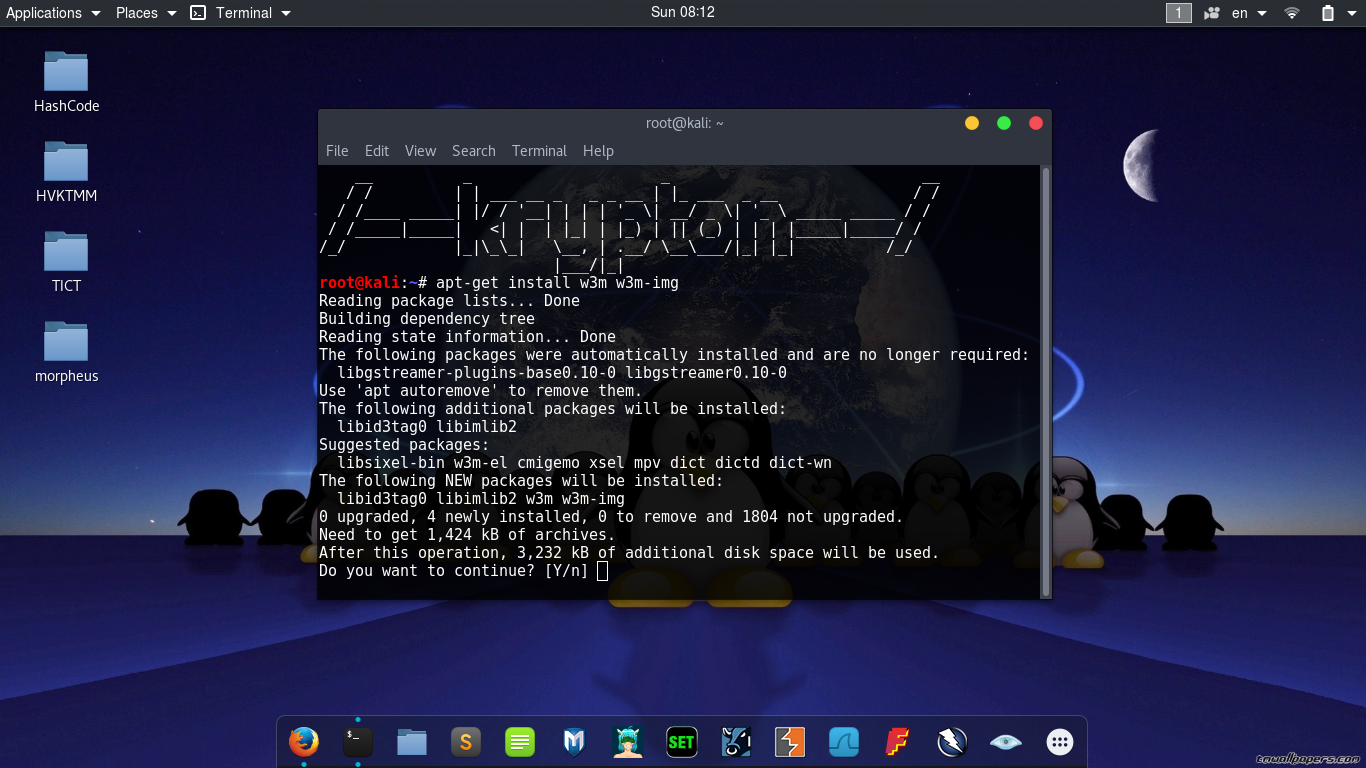Launch the BeEF bull icon in the dock
This screenshot has width=1366, height=768.
pos(736,742)
